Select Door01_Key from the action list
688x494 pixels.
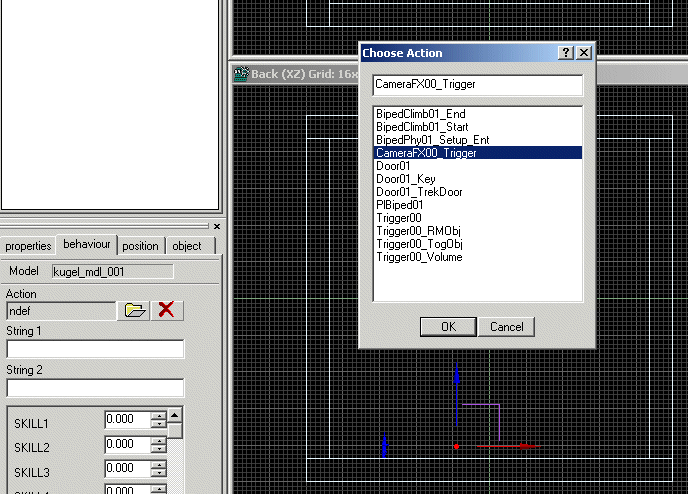pos(406,179)
